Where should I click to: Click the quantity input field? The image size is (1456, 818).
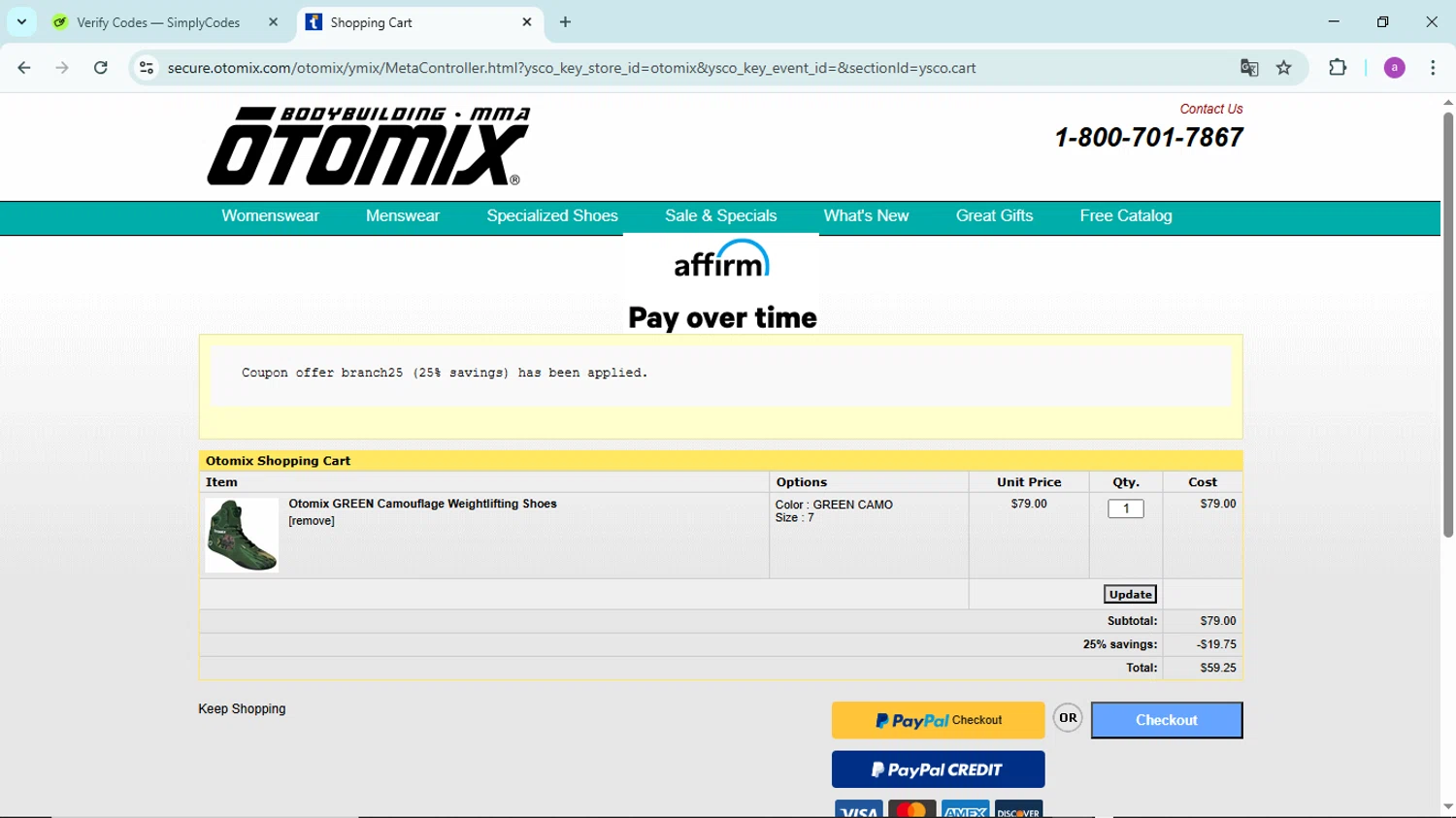1126,508
